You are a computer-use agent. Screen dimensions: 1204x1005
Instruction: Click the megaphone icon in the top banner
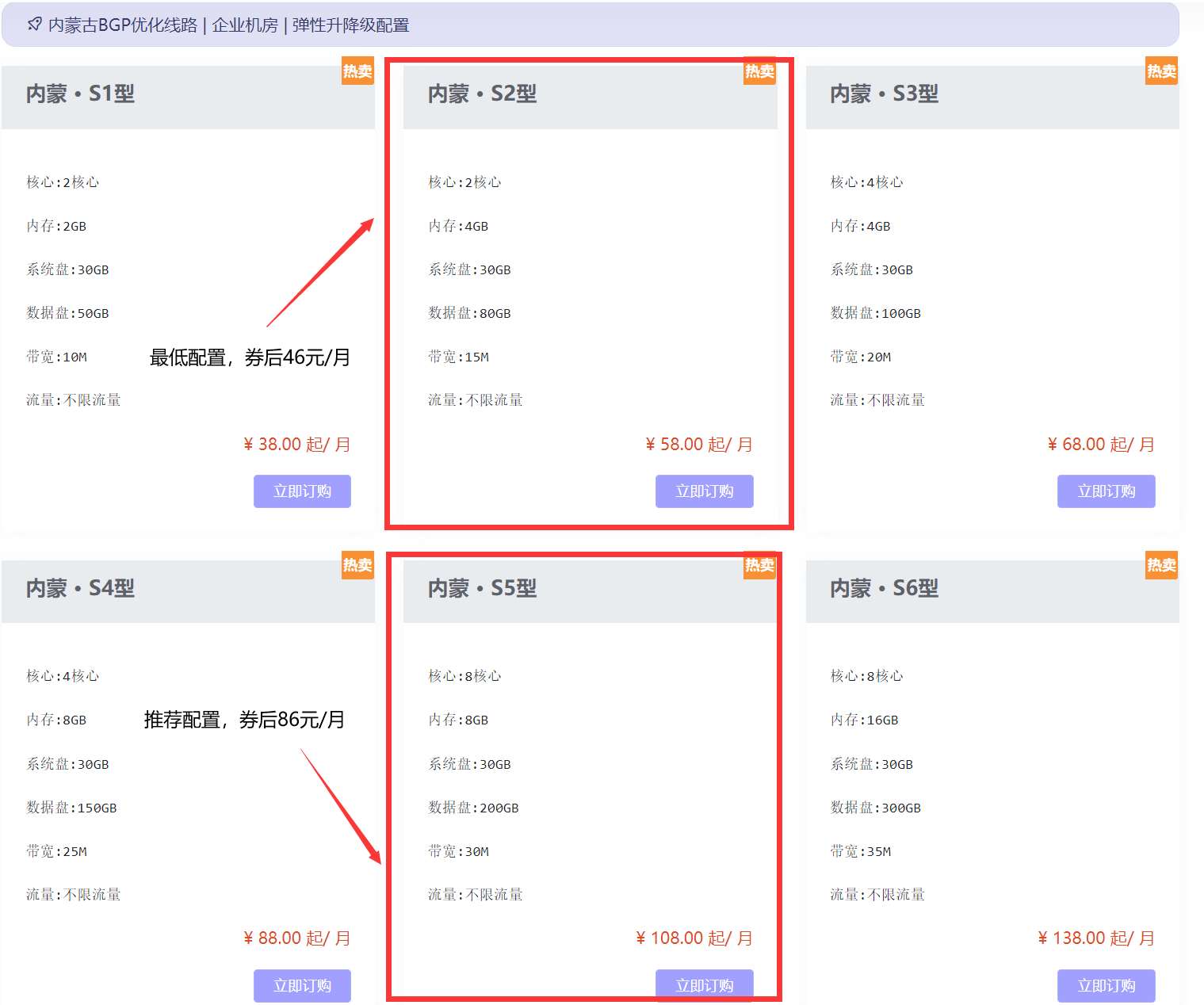point(33,24)
